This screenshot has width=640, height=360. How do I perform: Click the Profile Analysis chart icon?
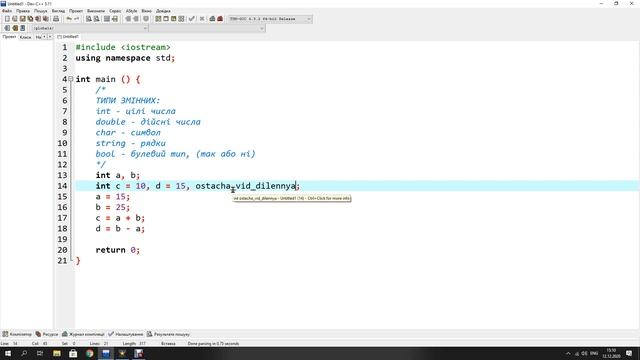(x=212, y=19)
